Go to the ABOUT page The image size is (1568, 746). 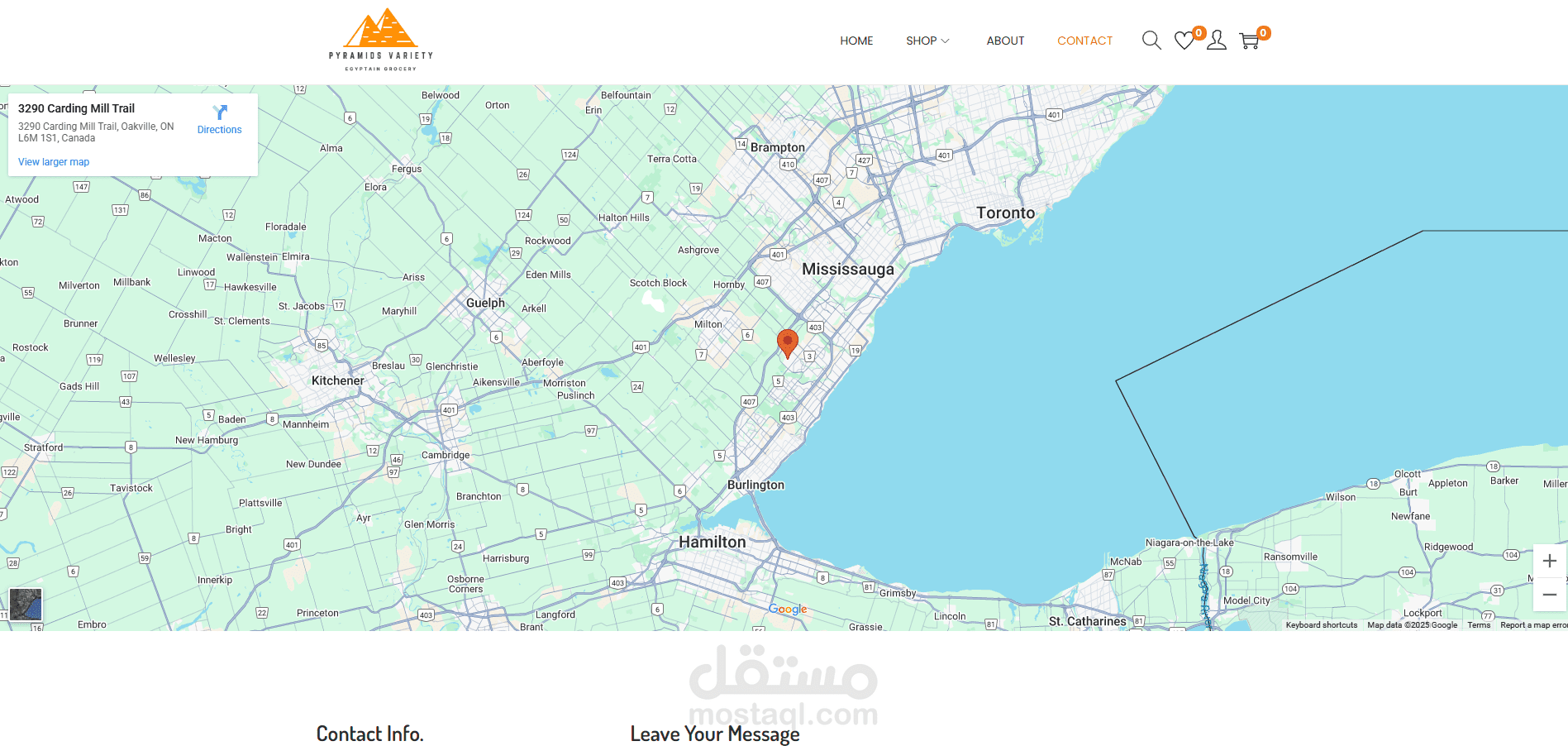click(1005, 41)
